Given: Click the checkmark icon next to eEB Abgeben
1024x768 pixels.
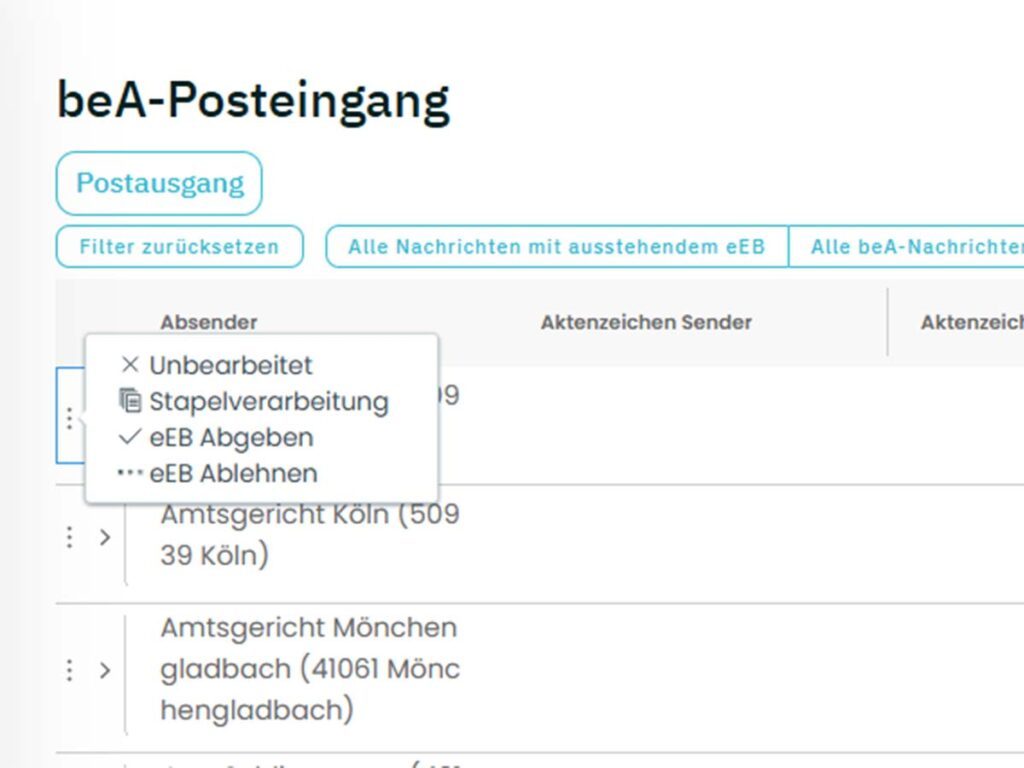Looking at the screenshot, I should [x=128, y=437].
